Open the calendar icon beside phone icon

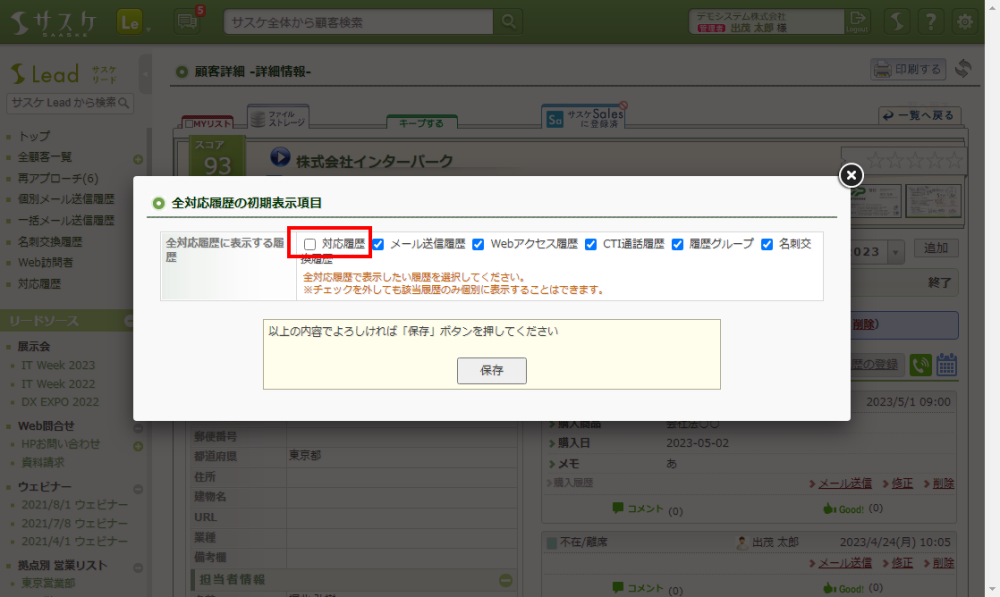(947, 365)
